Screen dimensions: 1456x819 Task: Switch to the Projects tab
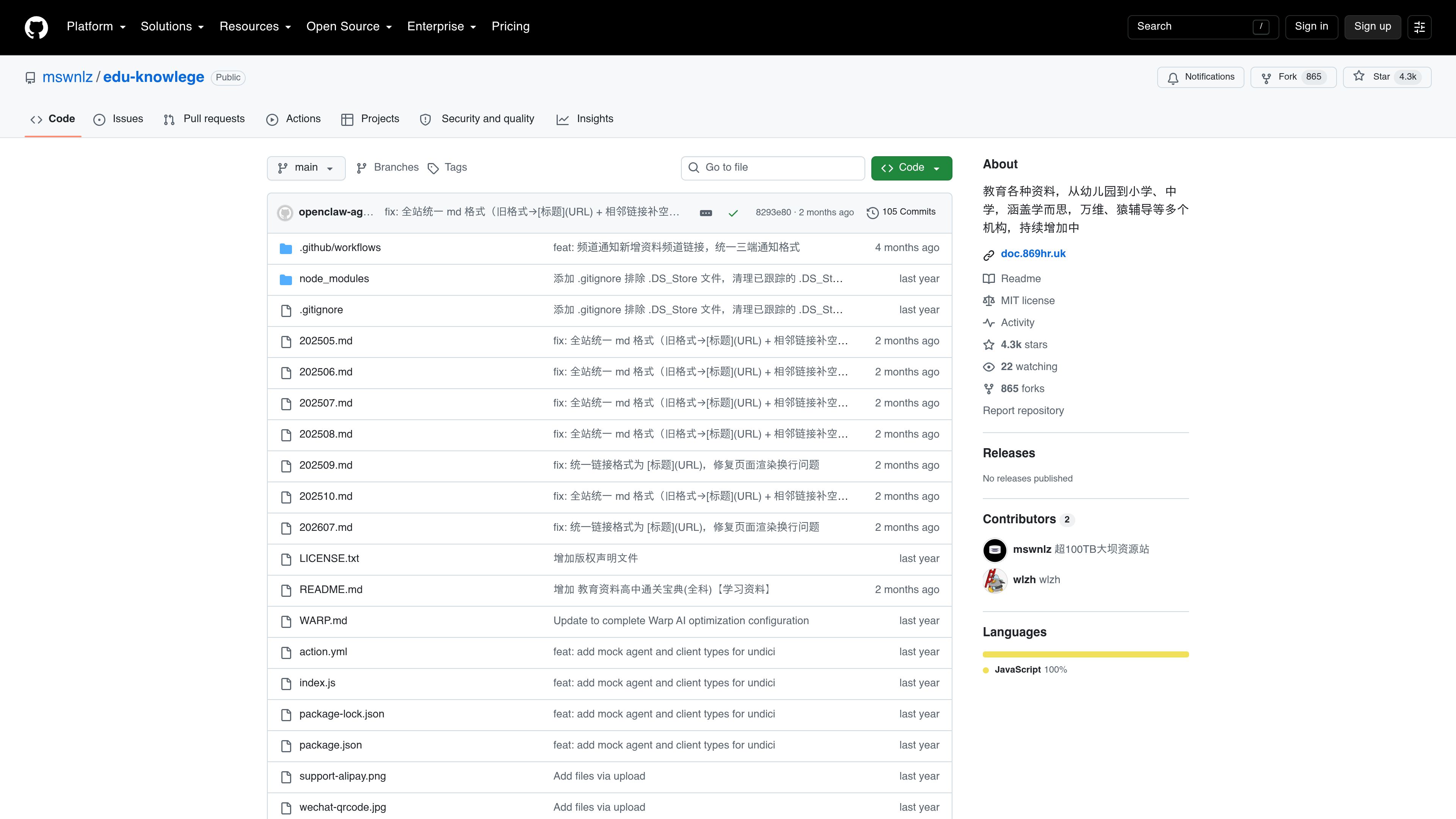370,119
